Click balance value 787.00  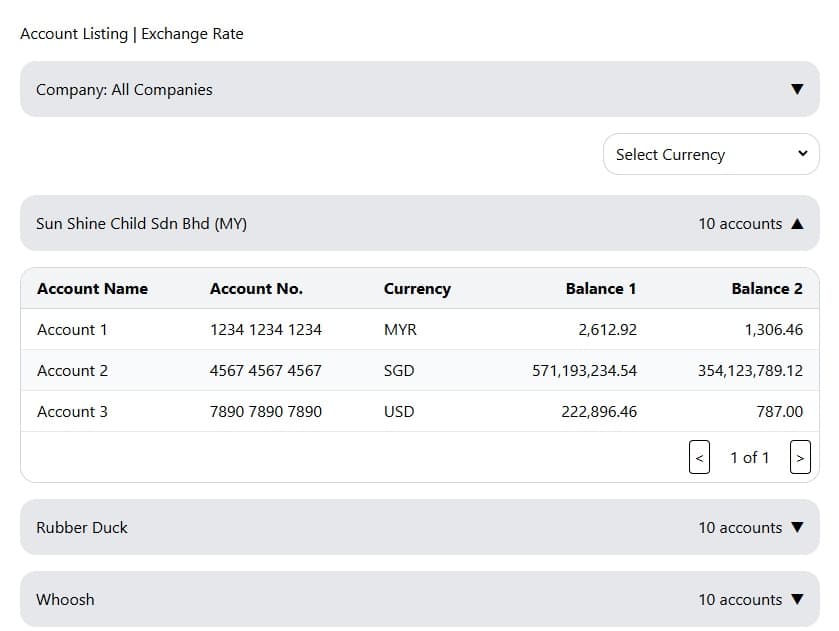click(x=780, y=412)
